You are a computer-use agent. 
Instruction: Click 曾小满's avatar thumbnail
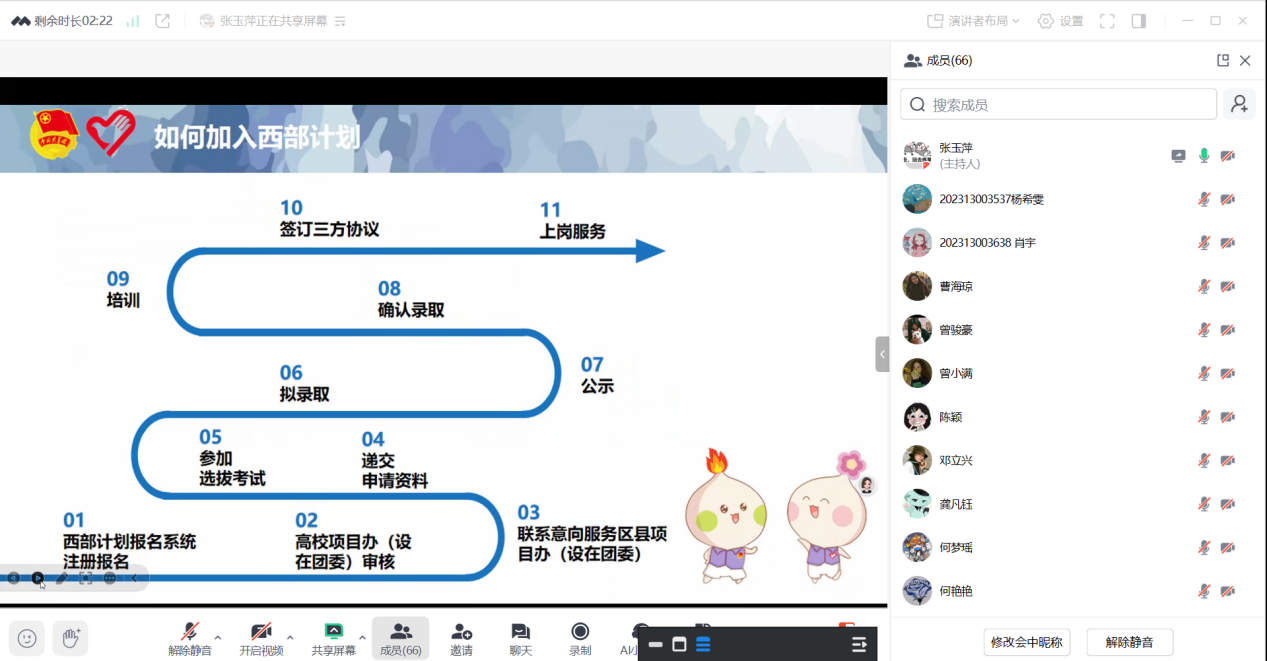point(917,373)
